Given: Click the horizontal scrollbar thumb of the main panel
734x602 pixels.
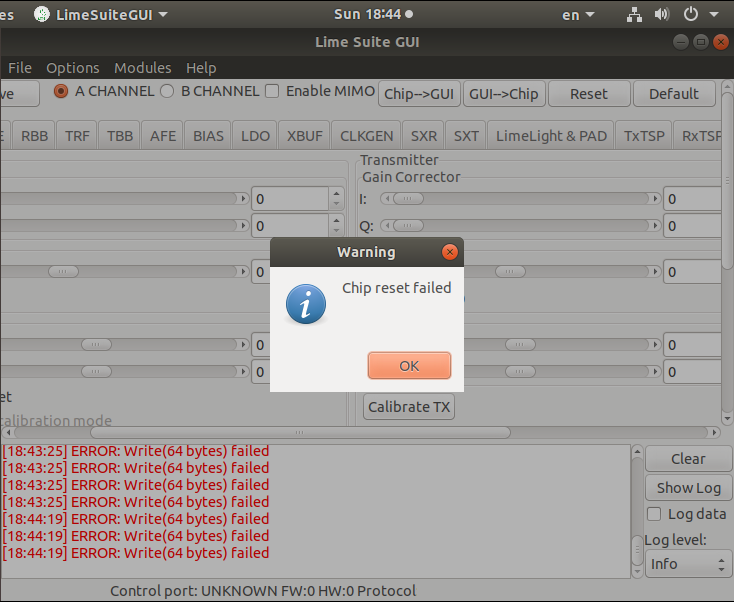Looking at the screenshot, I should click(300, 432).
